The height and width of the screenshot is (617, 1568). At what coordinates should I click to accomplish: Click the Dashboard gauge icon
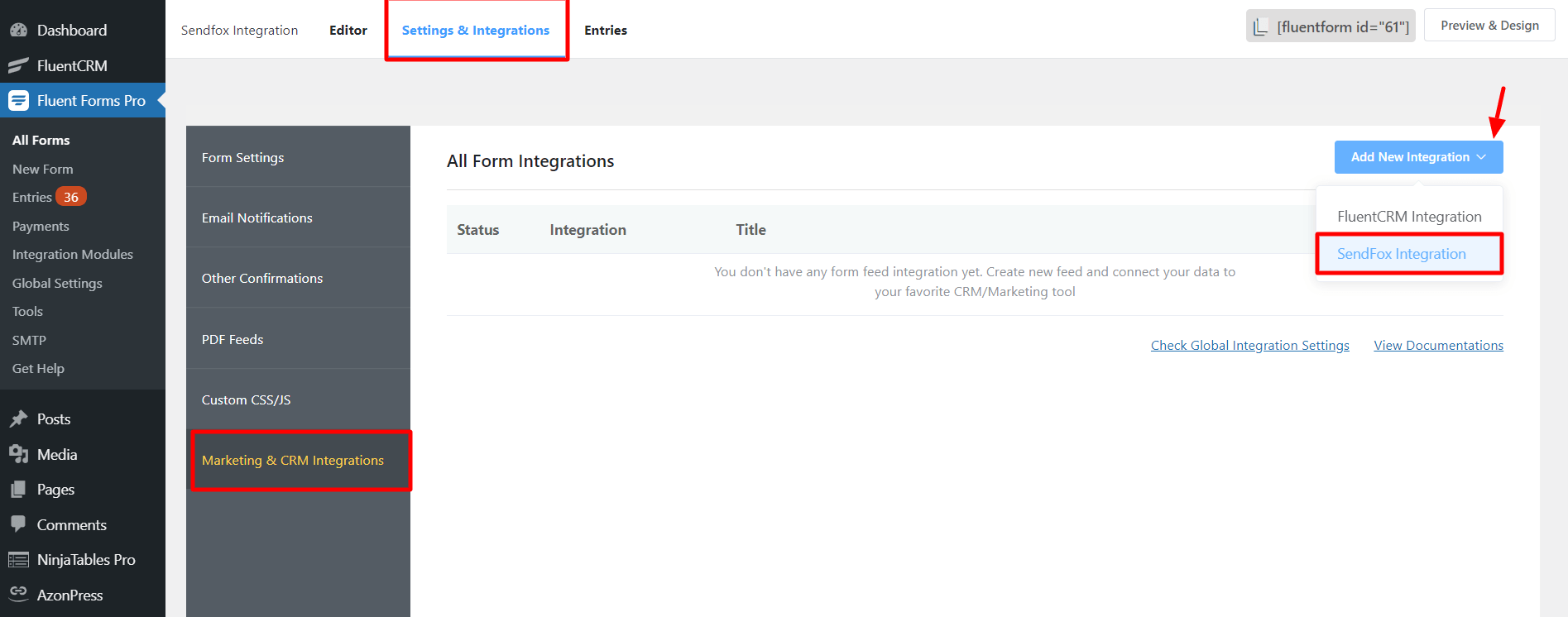click(x=18, y=31)
